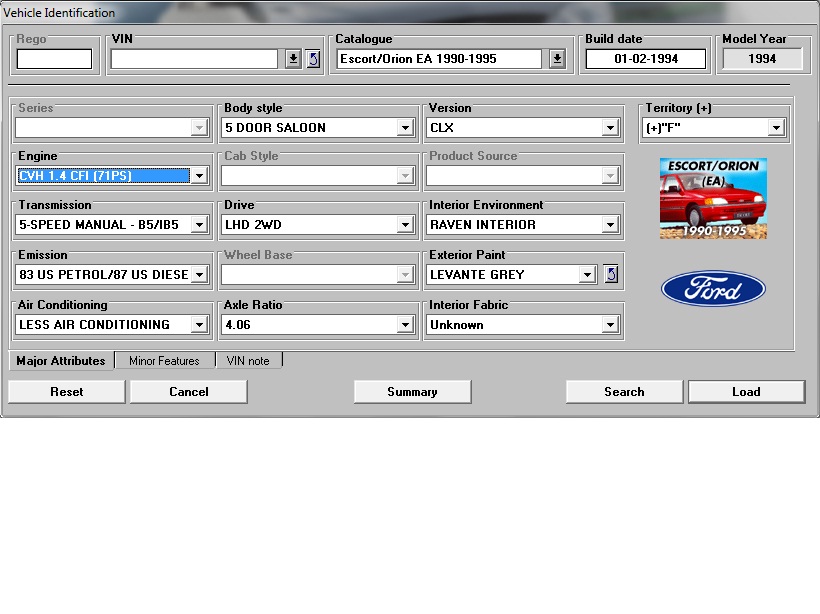Image resolution: width=820 pixels, height=614 pixels.
Task: Click the Load button
Action: [x=746, y=392]
